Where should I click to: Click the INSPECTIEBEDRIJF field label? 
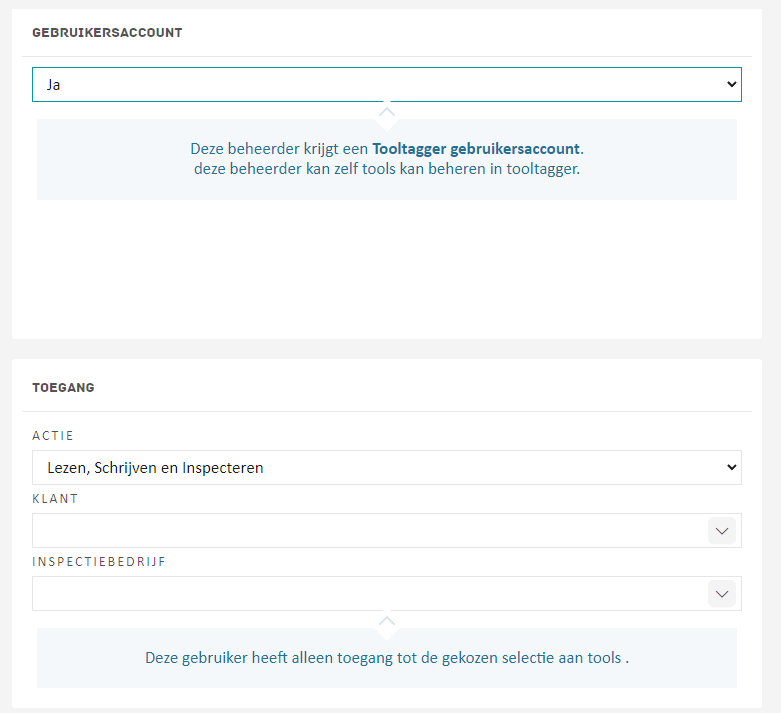pos(99,562)
